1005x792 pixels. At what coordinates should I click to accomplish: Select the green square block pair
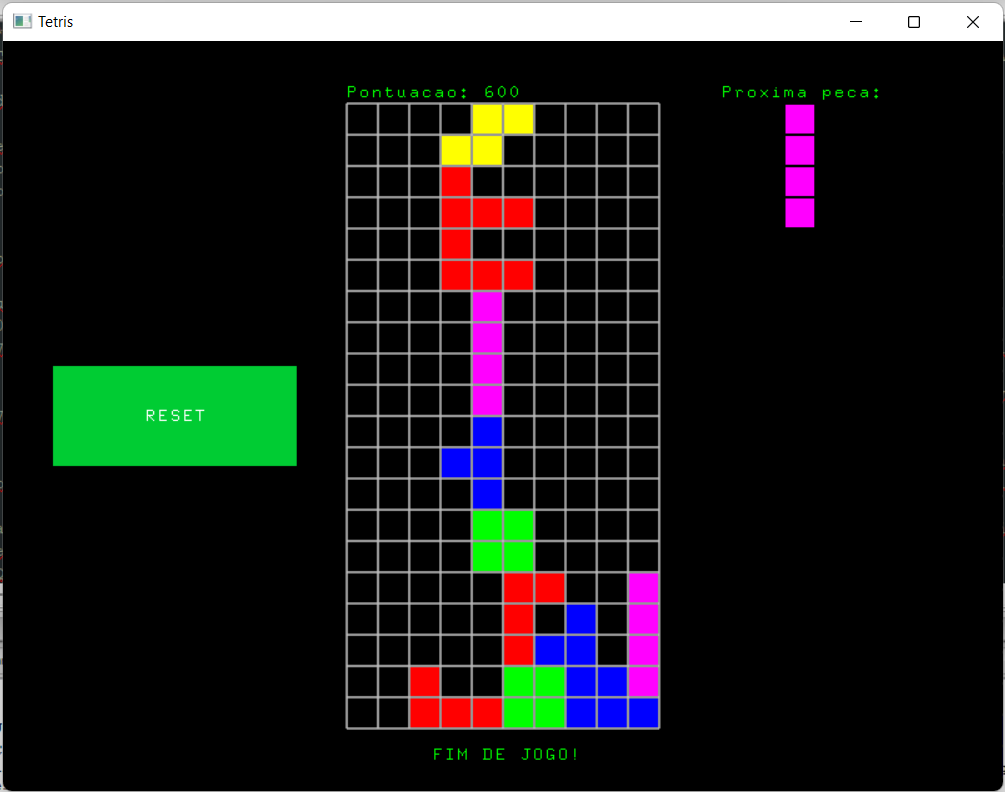[502, 540]
